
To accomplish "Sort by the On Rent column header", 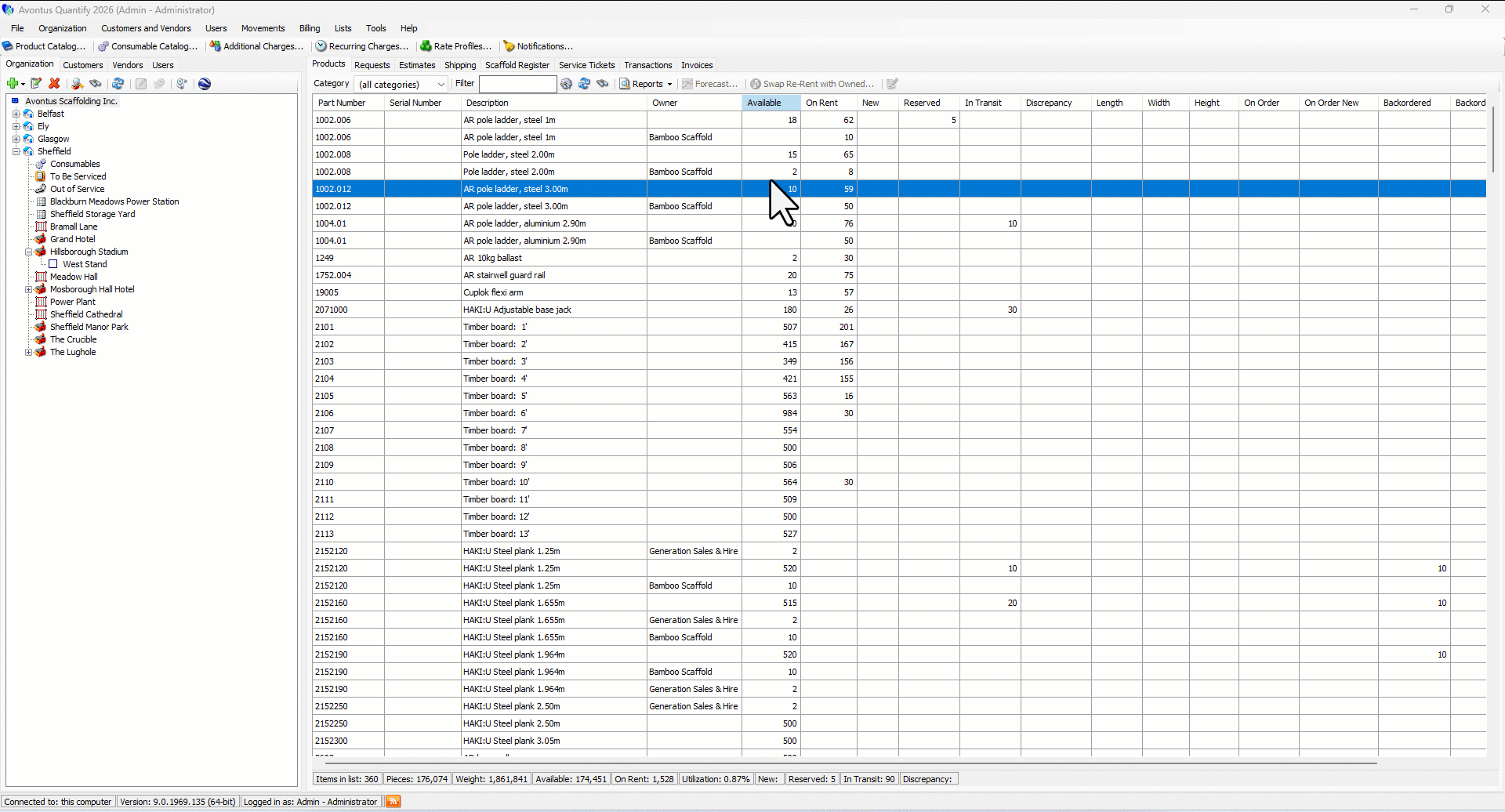I will 829,103.
